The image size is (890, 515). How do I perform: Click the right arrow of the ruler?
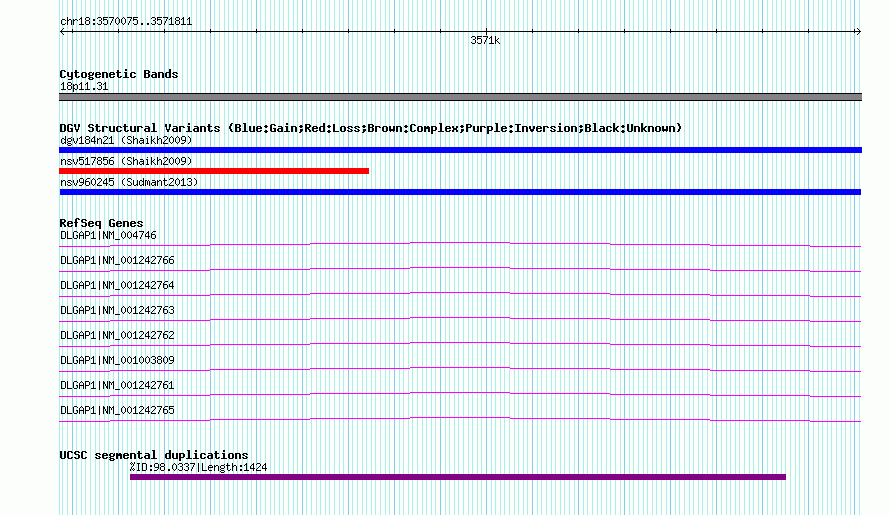pyautogui.click(x=858, y=32)
